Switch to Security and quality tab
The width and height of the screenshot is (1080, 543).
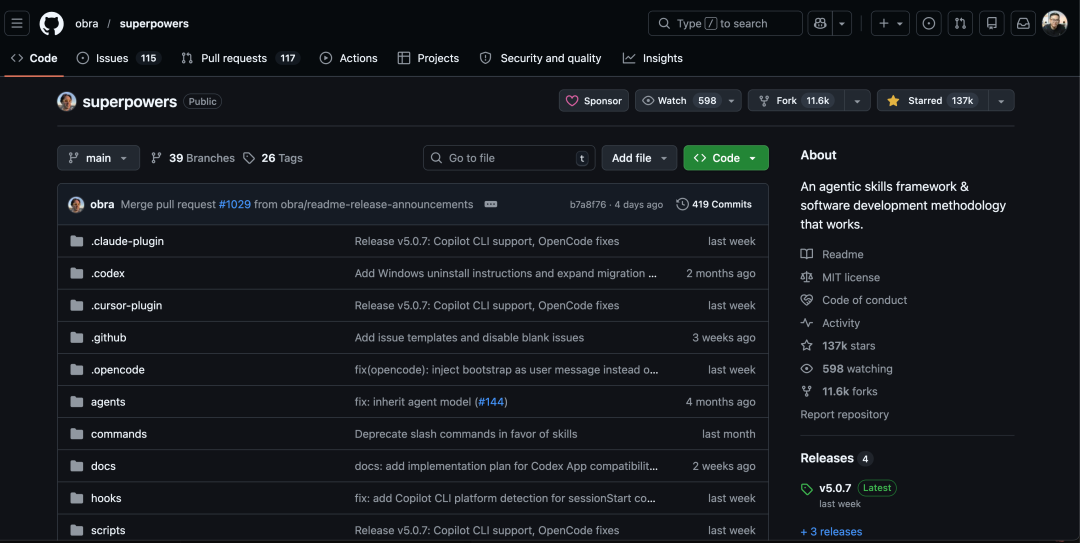click(541, 59)
